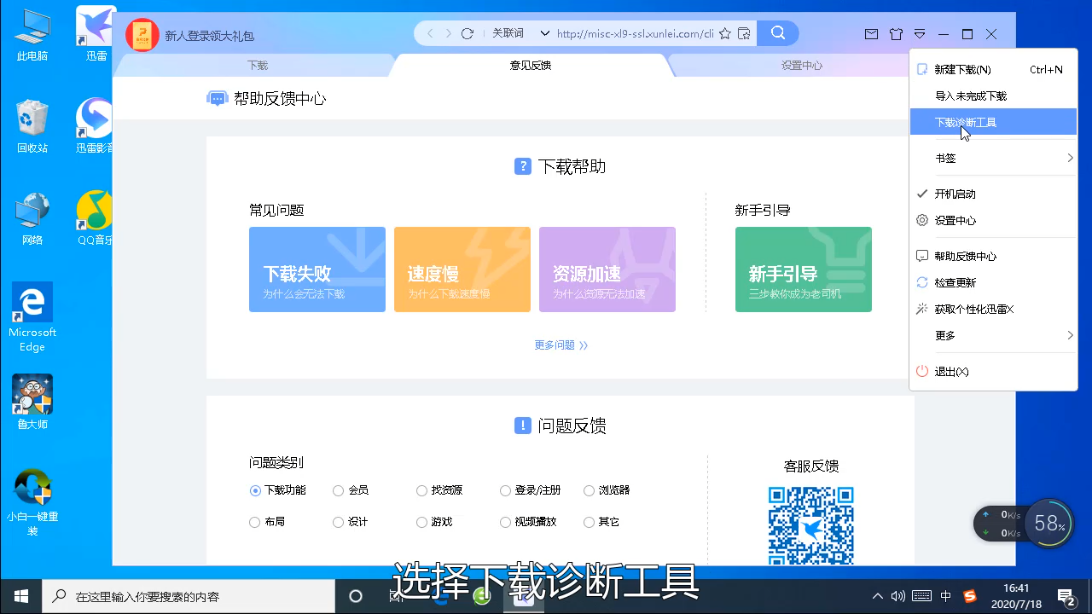Image resolution: width=1092 pixels, height=614 pixels.
Task: Open the Windows Start button
Action: point(21,597)
